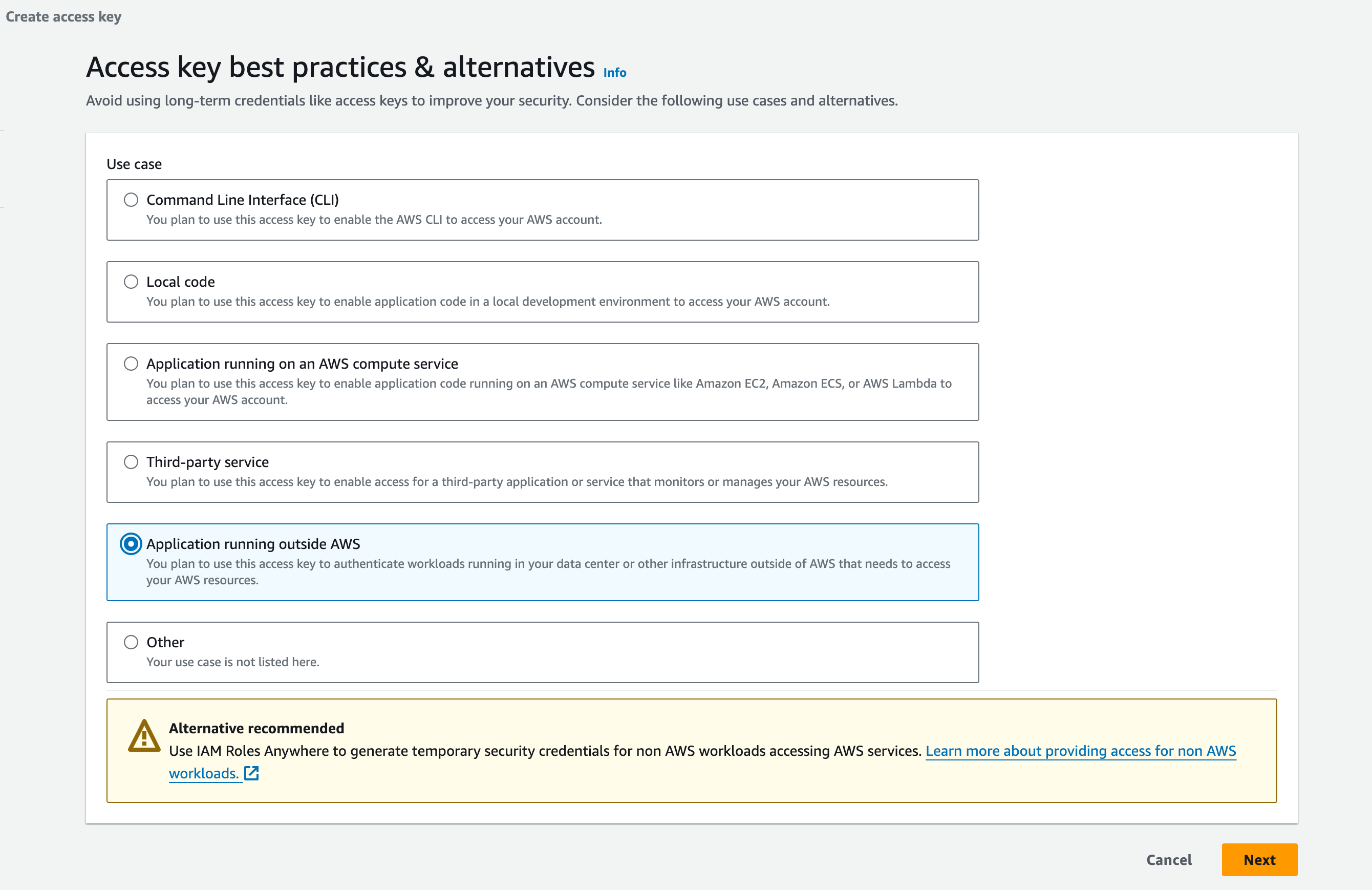The image size is (1372, 890).
Task: Open the Info link beside heading
Action: (x=614, y=73)
